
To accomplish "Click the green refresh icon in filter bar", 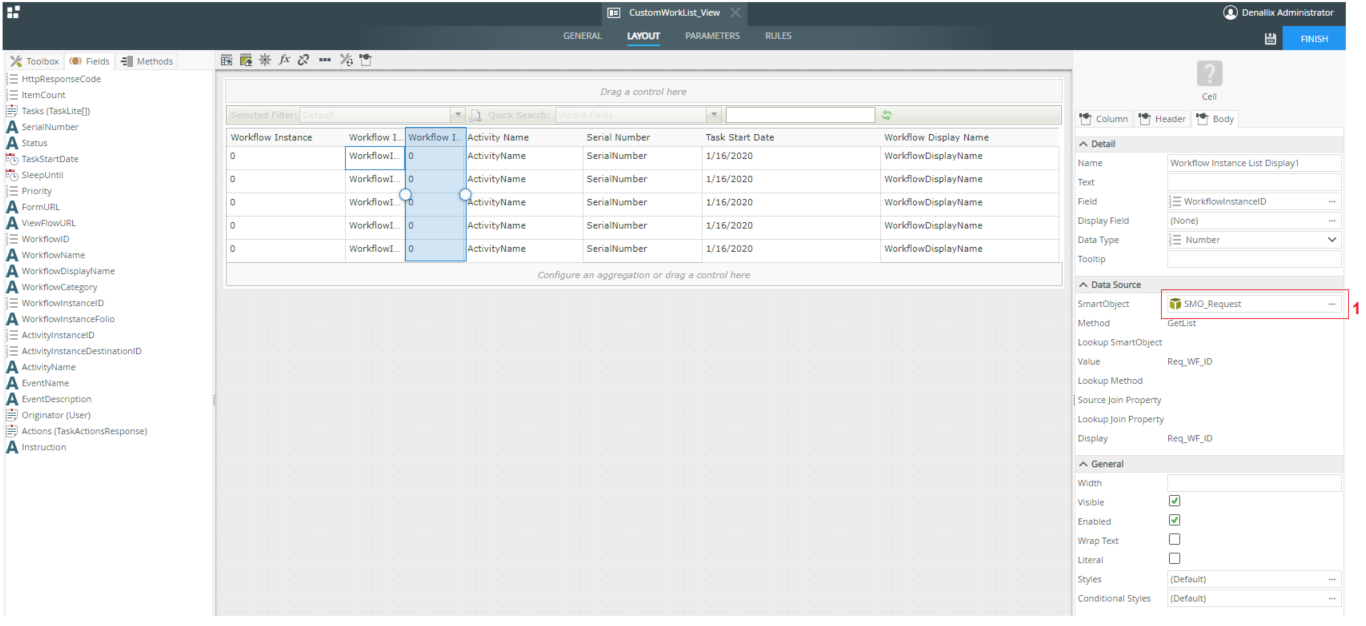I will [886, 116].
